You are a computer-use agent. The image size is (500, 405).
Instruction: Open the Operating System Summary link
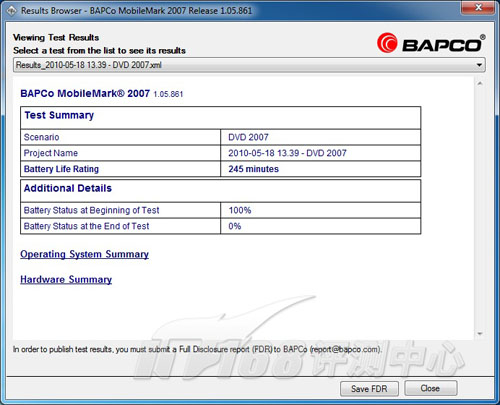click(x=84, y=254)
